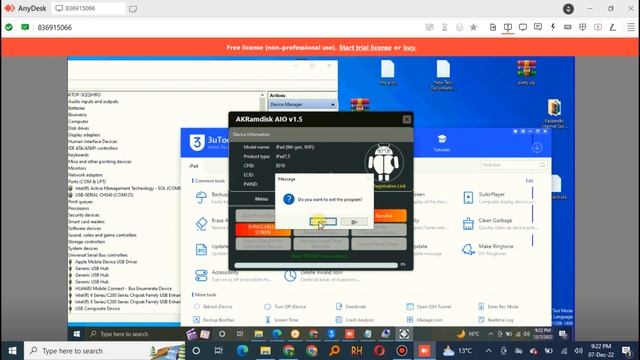Expand Display adapters in Device Manager
The width and height of the screenshot is (640, 360).
[x=84, y=135]
